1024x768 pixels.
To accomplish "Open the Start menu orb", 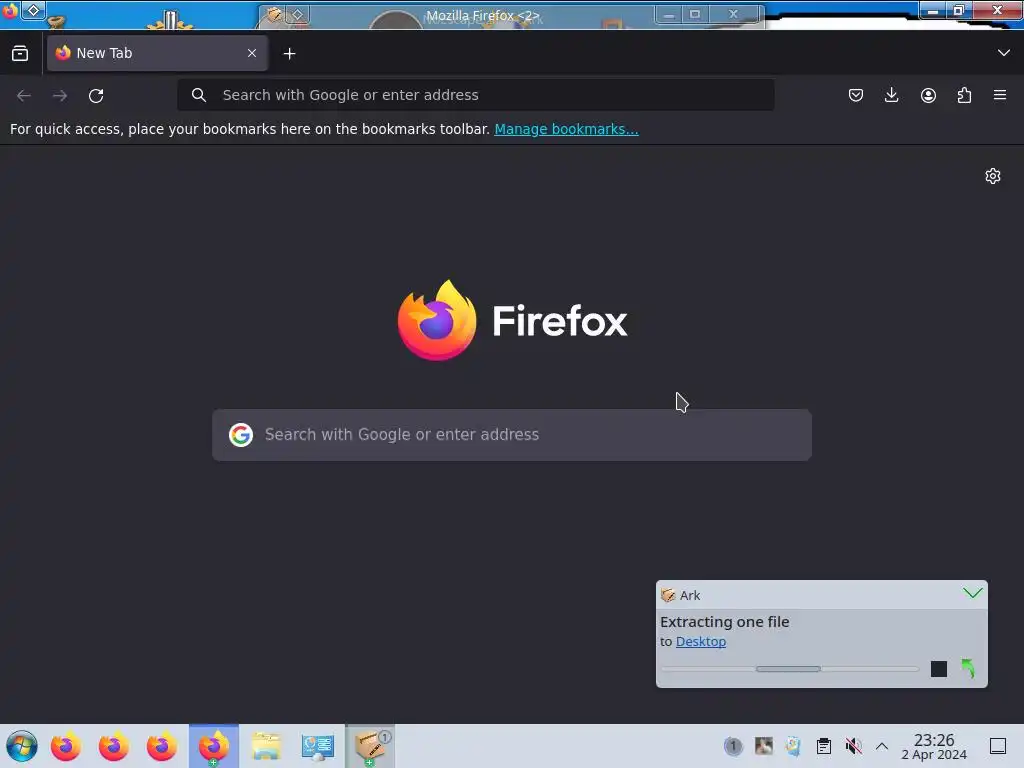I will tap(22, 746).
